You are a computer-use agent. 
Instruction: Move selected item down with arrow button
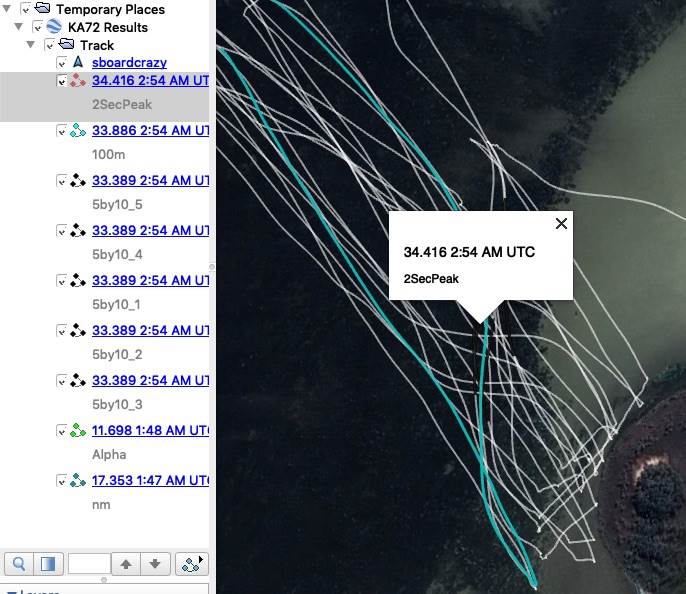tap(154, 564)
